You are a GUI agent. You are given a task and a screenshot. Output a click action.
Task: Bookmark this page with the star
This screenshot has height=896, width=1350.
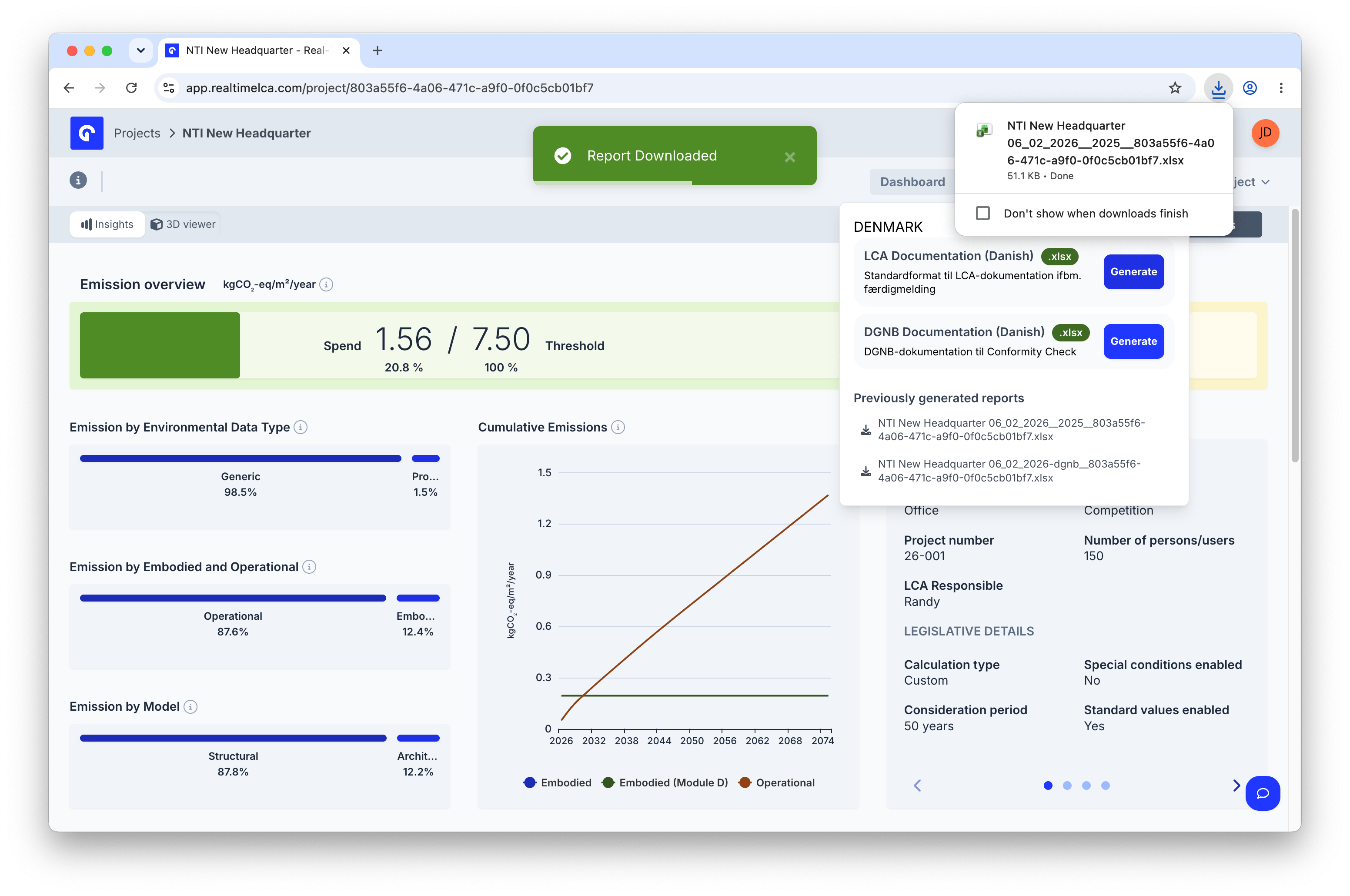pyautogui.click(x=1175, y=88)
